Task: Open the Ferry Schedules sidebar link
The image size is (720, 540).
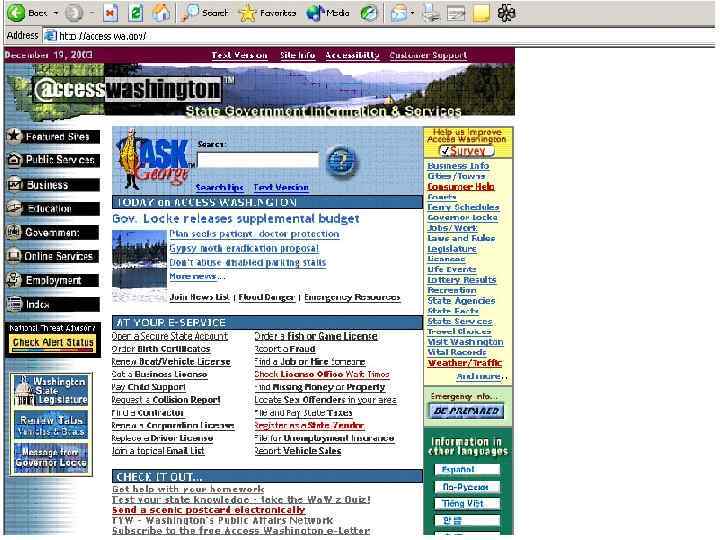Action: coord(463,207)
